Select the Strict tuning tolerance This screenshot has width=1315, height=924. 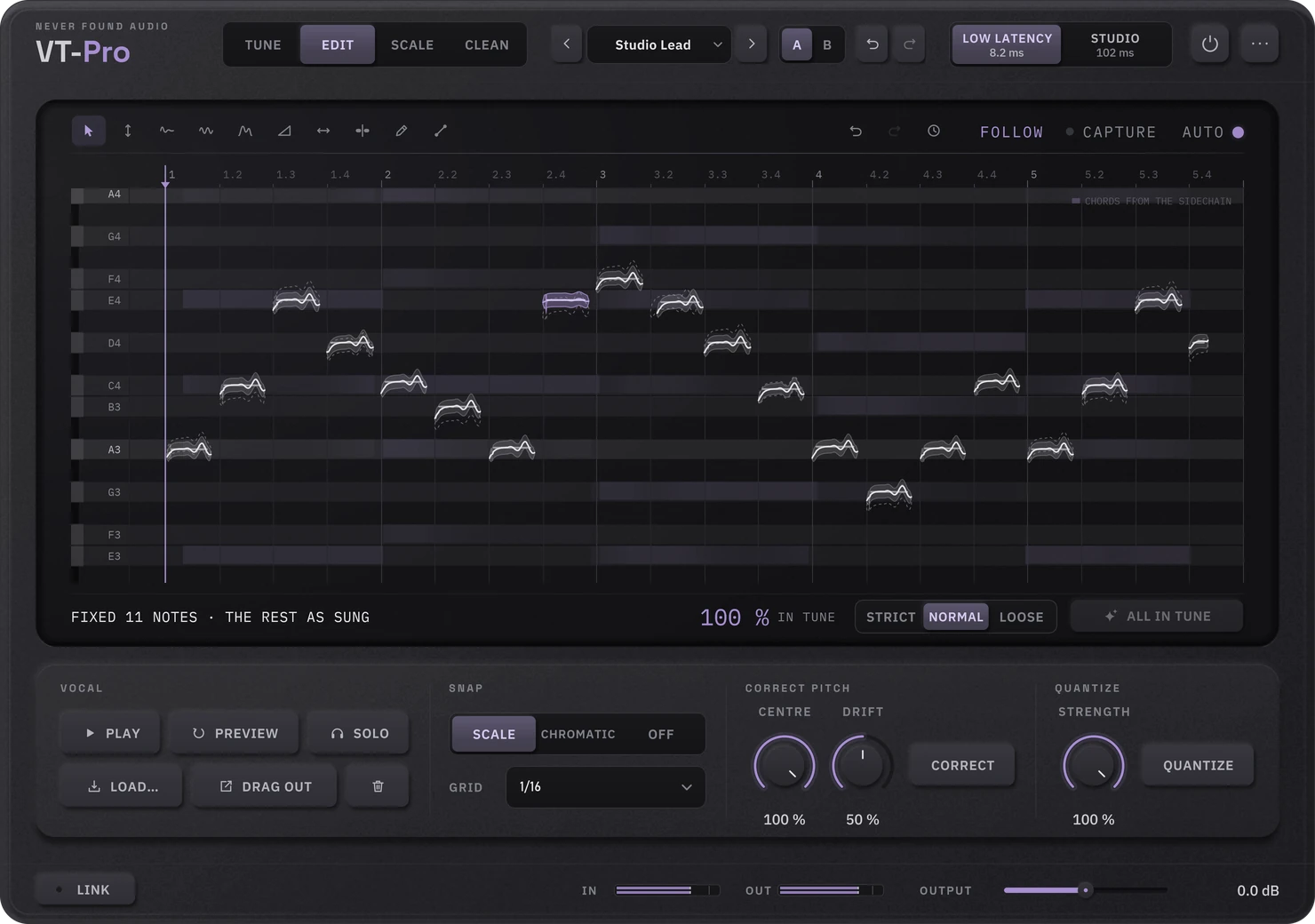pos(890,617)
